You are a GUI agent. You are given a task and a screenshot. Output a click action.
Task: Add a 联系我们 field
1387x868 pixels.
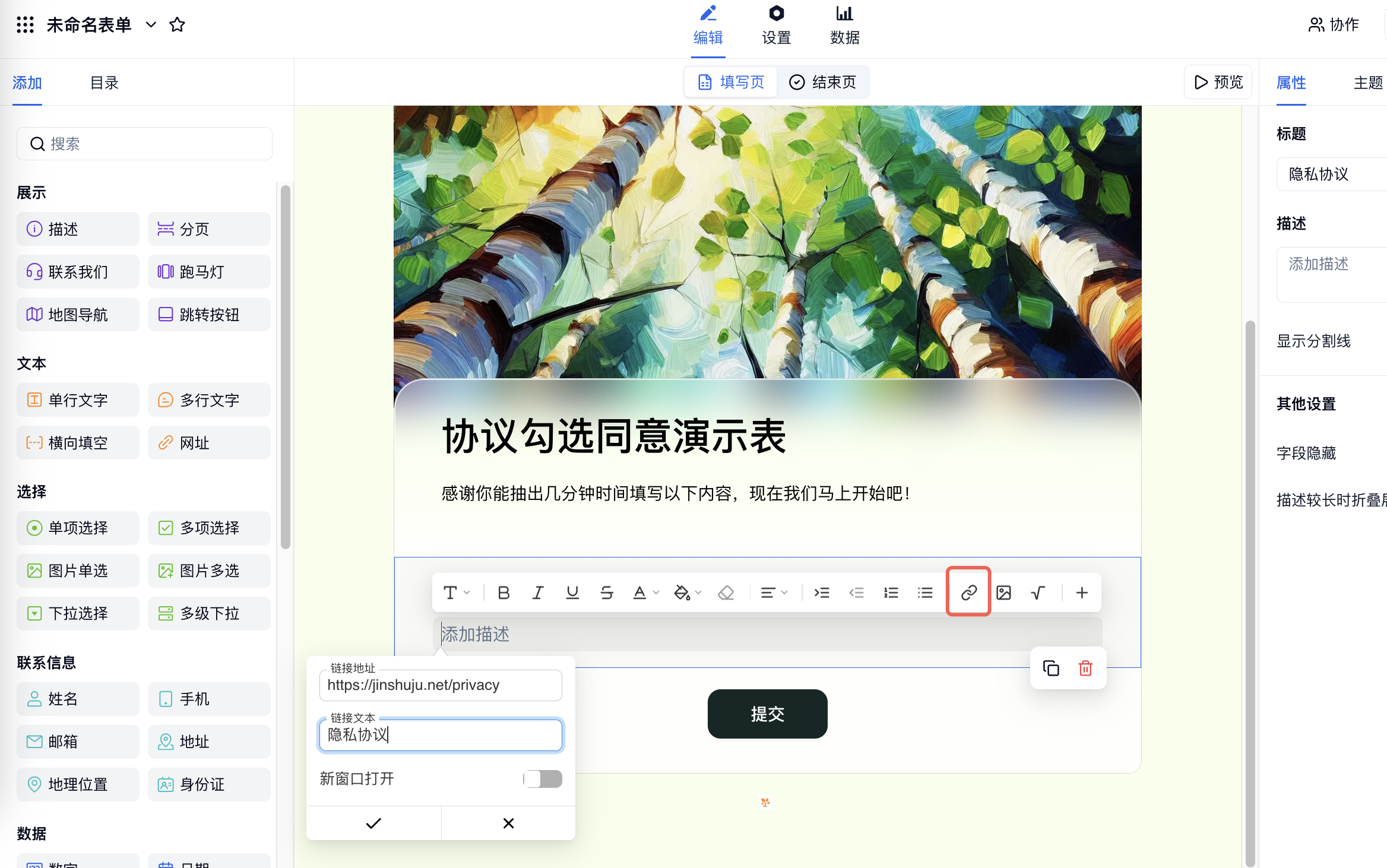78,271
